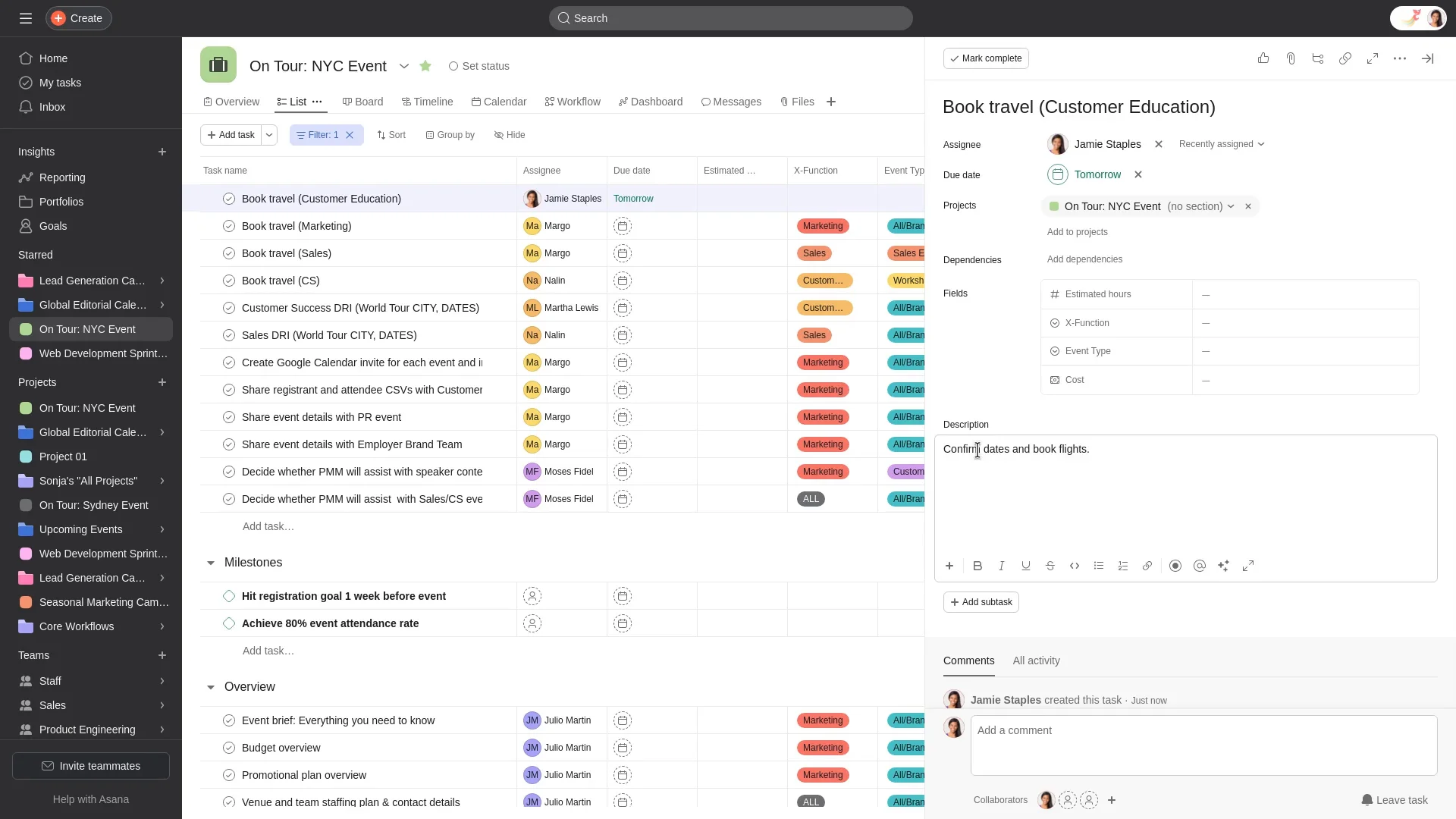Click the Marketing color tag on Book travel (Marketing)
Image resolution: width=1456 pixels, height=819 pixels.
pyautogui.click(x=822, y=225)
